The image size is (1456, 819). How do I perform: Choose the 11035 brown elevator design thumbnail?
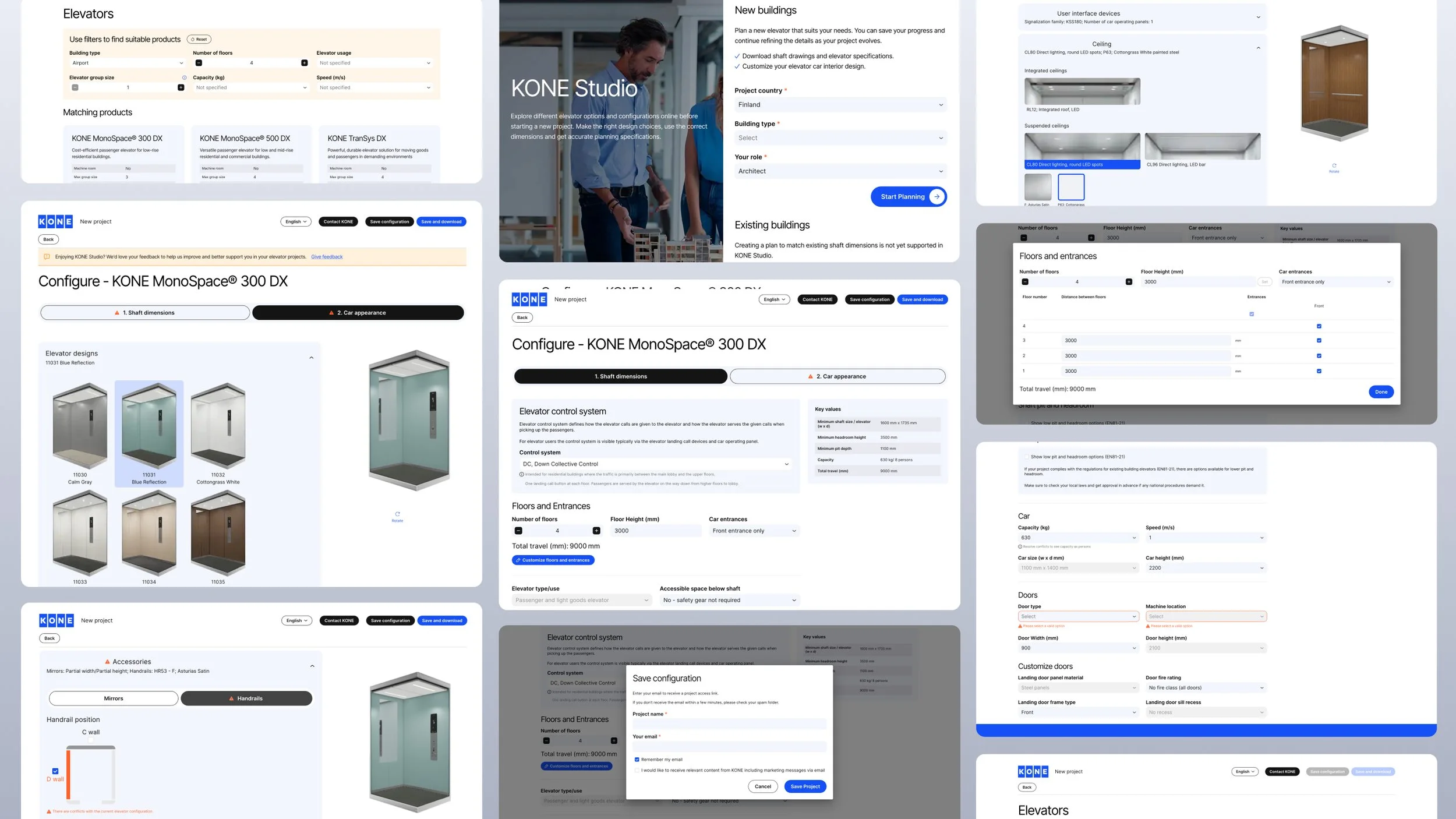[x=218, y=533]
